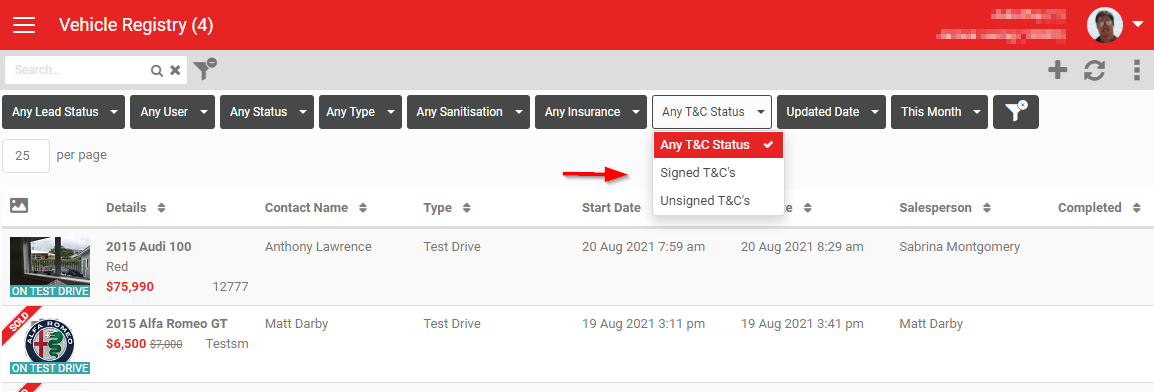Clear the search field with X icon
This screenshot has height=392, width=1154.
coord(175,71)
